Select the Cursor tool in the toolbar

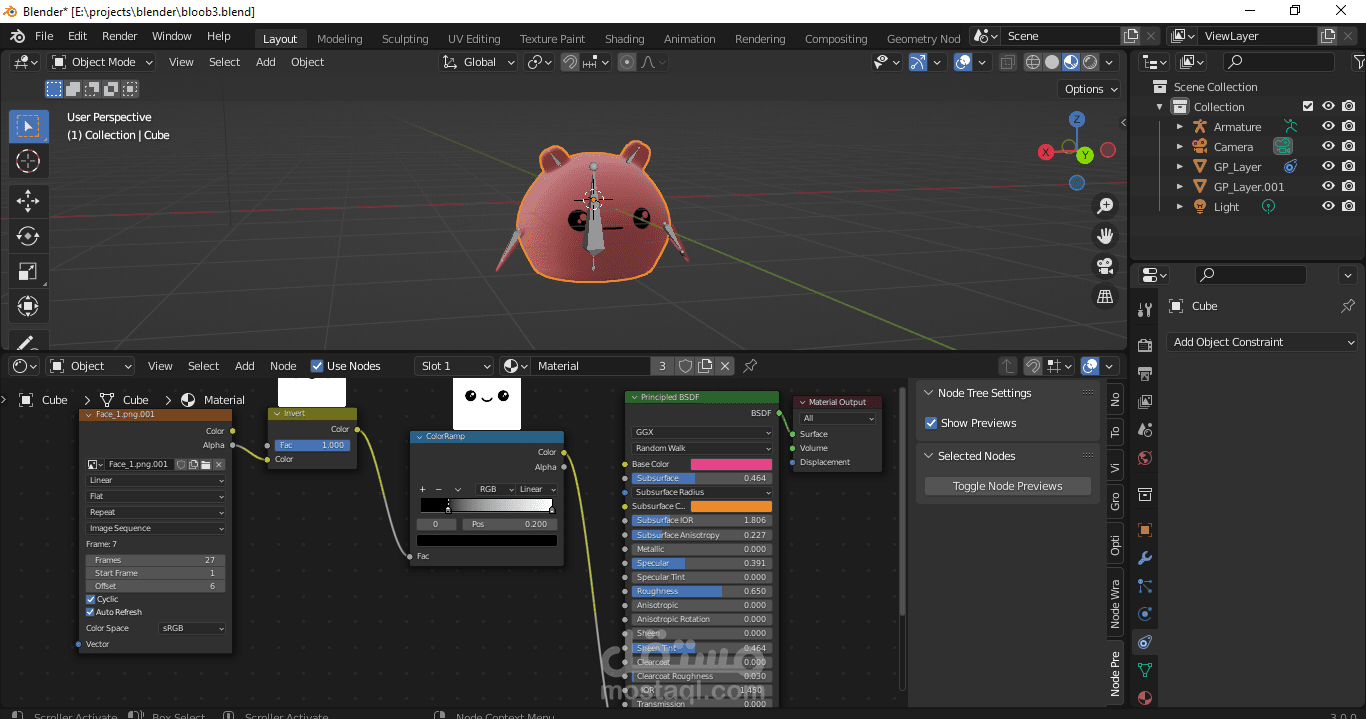[x=28, y=161]
